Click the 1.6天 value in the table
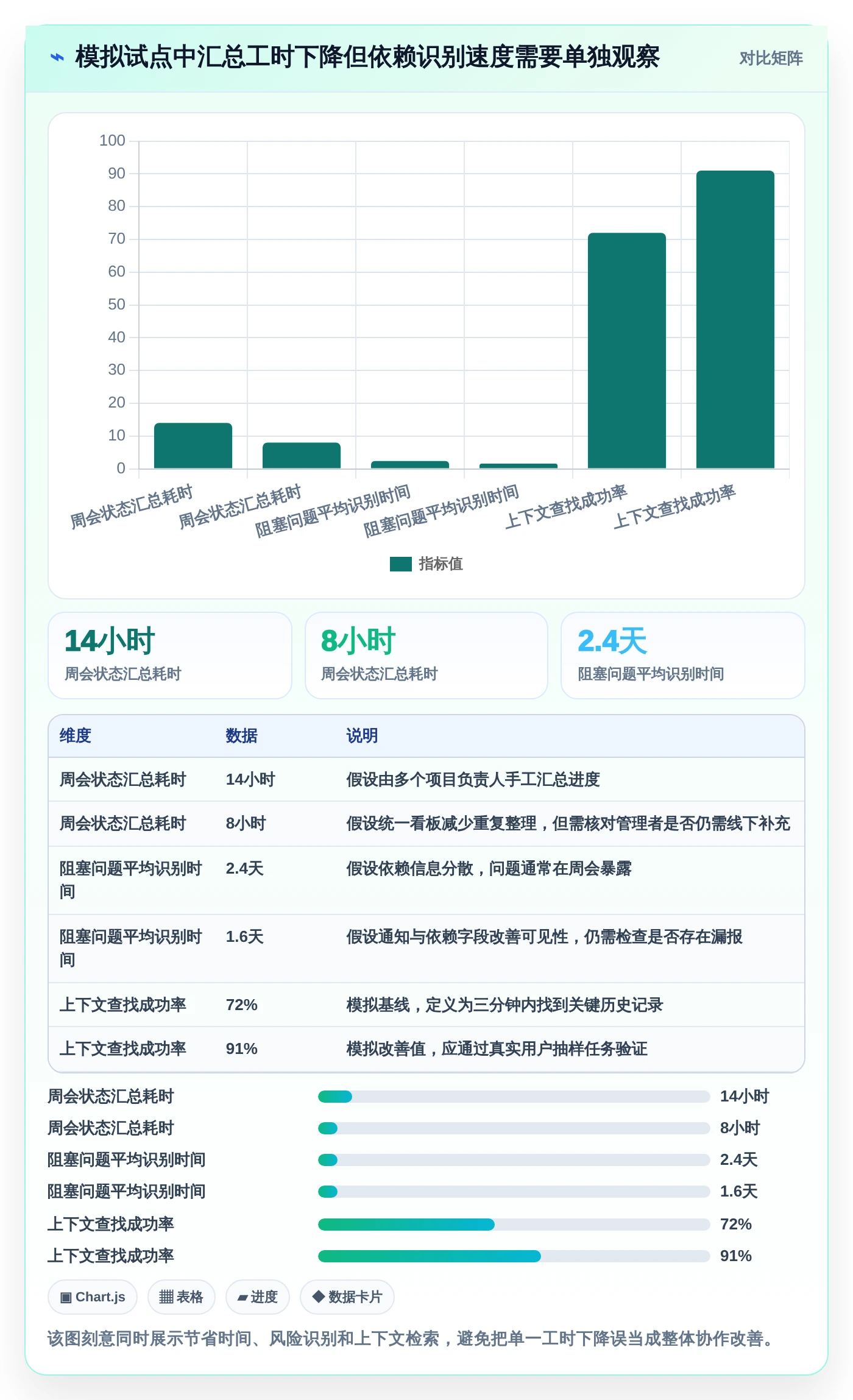Image resolution: width=853 pixels, height=1400 pixels. click(245, 937)
